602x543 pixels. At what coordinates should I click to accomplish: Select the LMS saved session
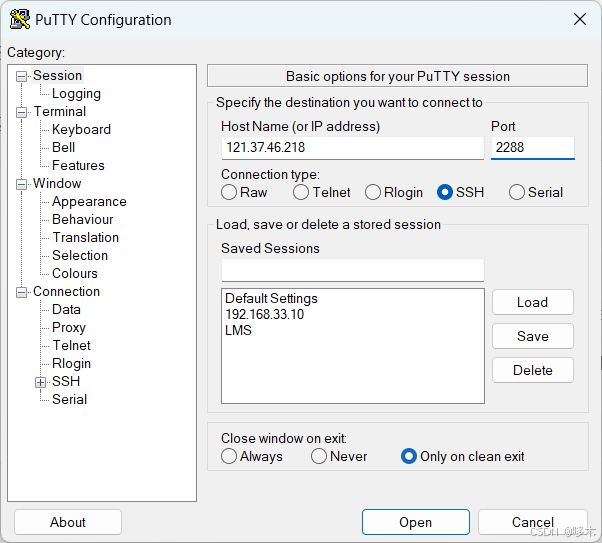tap(239, 330)
